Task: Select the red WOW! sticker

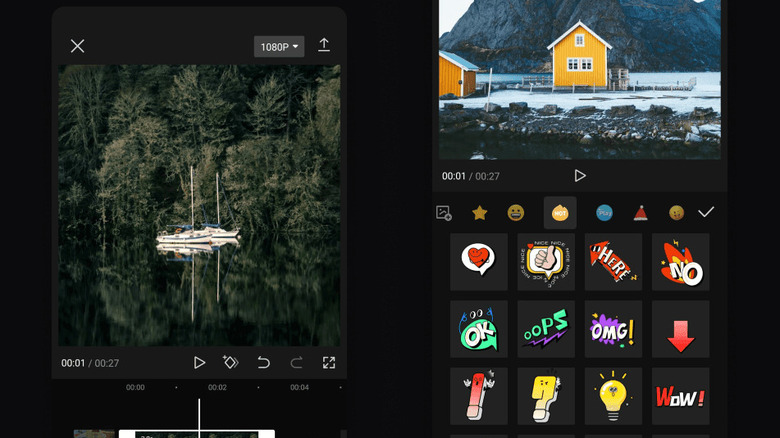Action: (x=681, y=396)
